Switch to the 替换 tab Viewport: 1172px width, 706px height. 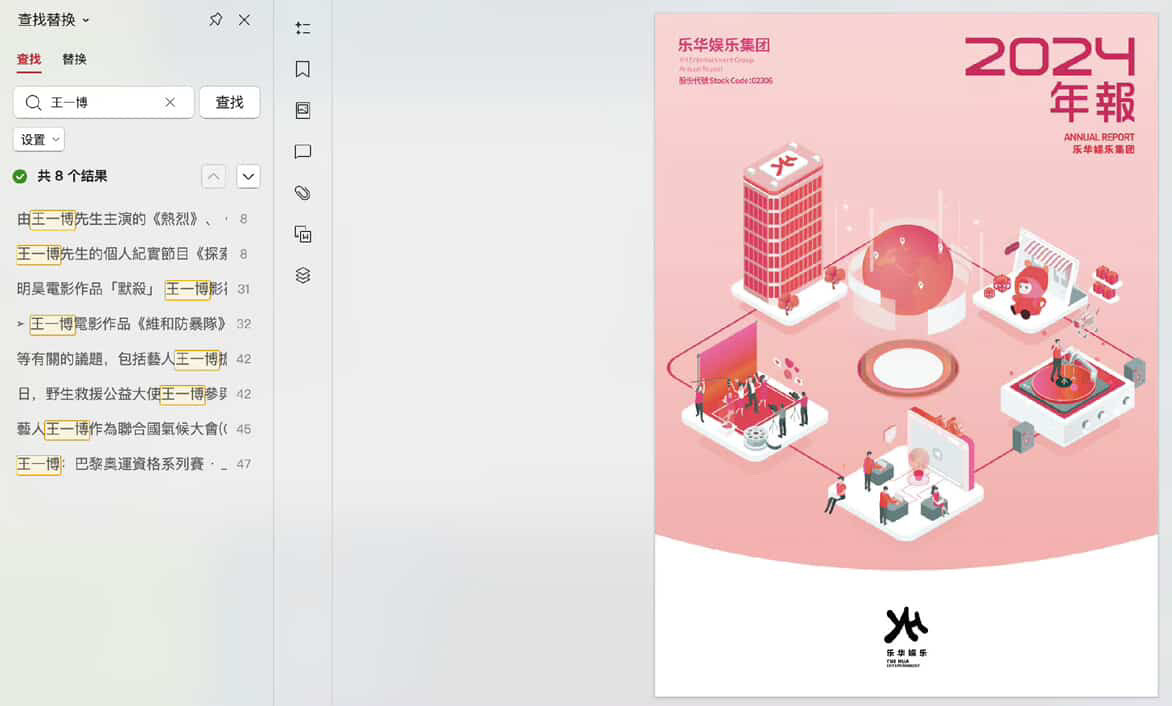tap(74, 59)
